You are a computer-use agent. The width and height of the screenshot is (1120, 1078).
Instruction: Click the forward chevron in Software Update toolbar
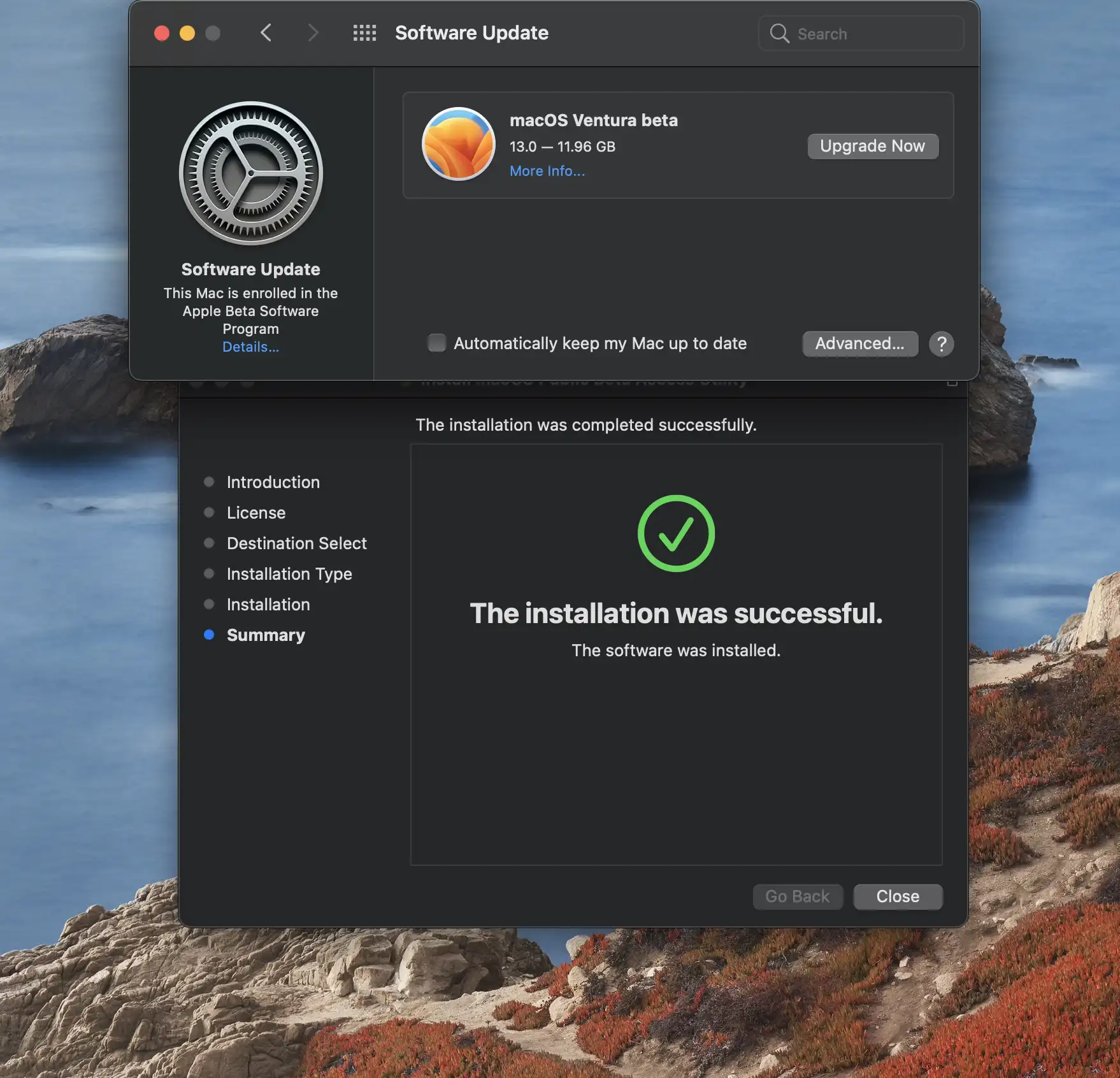point(312,33)
